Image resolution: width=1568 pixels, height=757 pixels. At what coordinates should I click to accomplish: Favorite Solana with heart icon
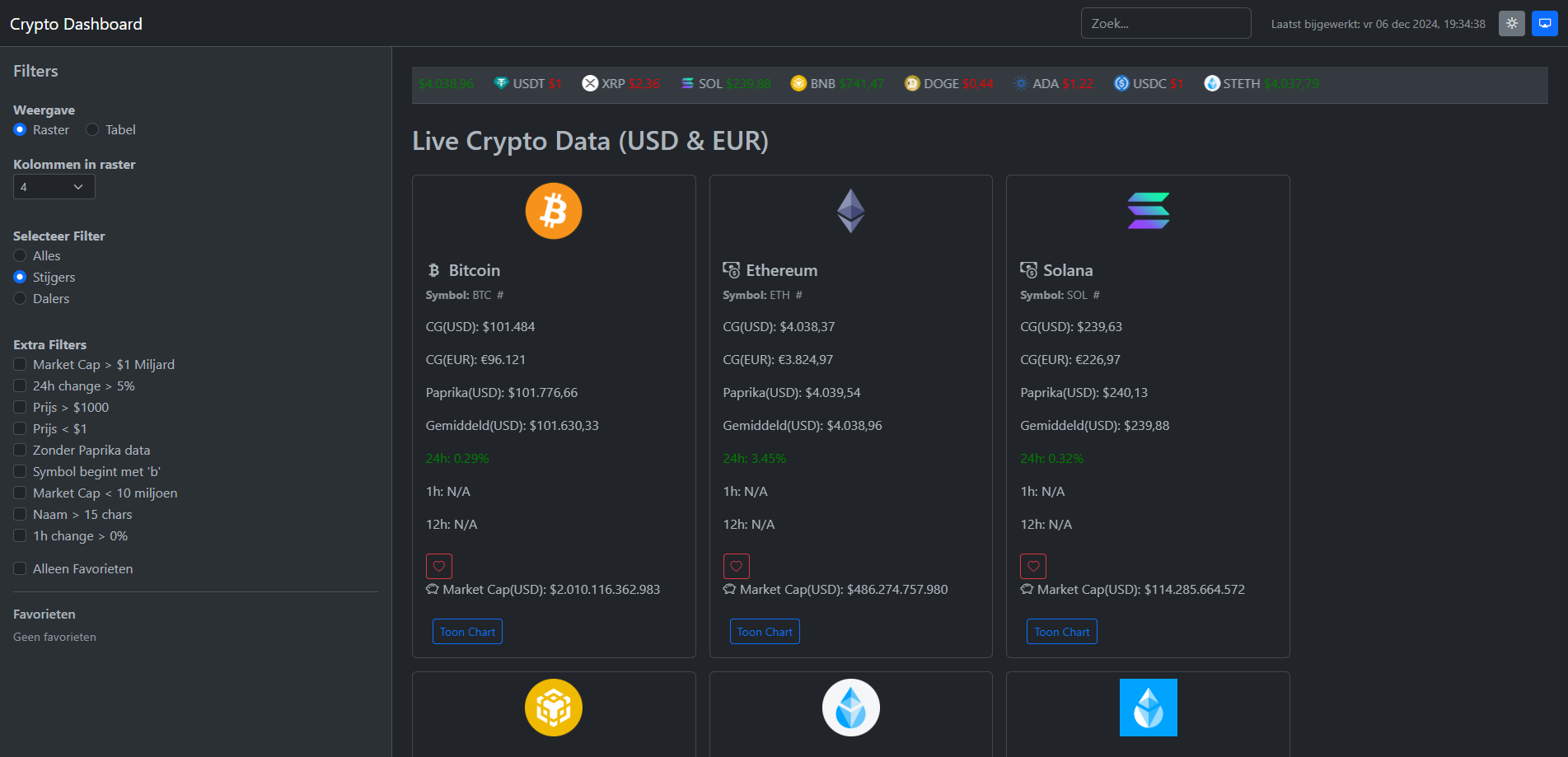[x=1033, y=566]
